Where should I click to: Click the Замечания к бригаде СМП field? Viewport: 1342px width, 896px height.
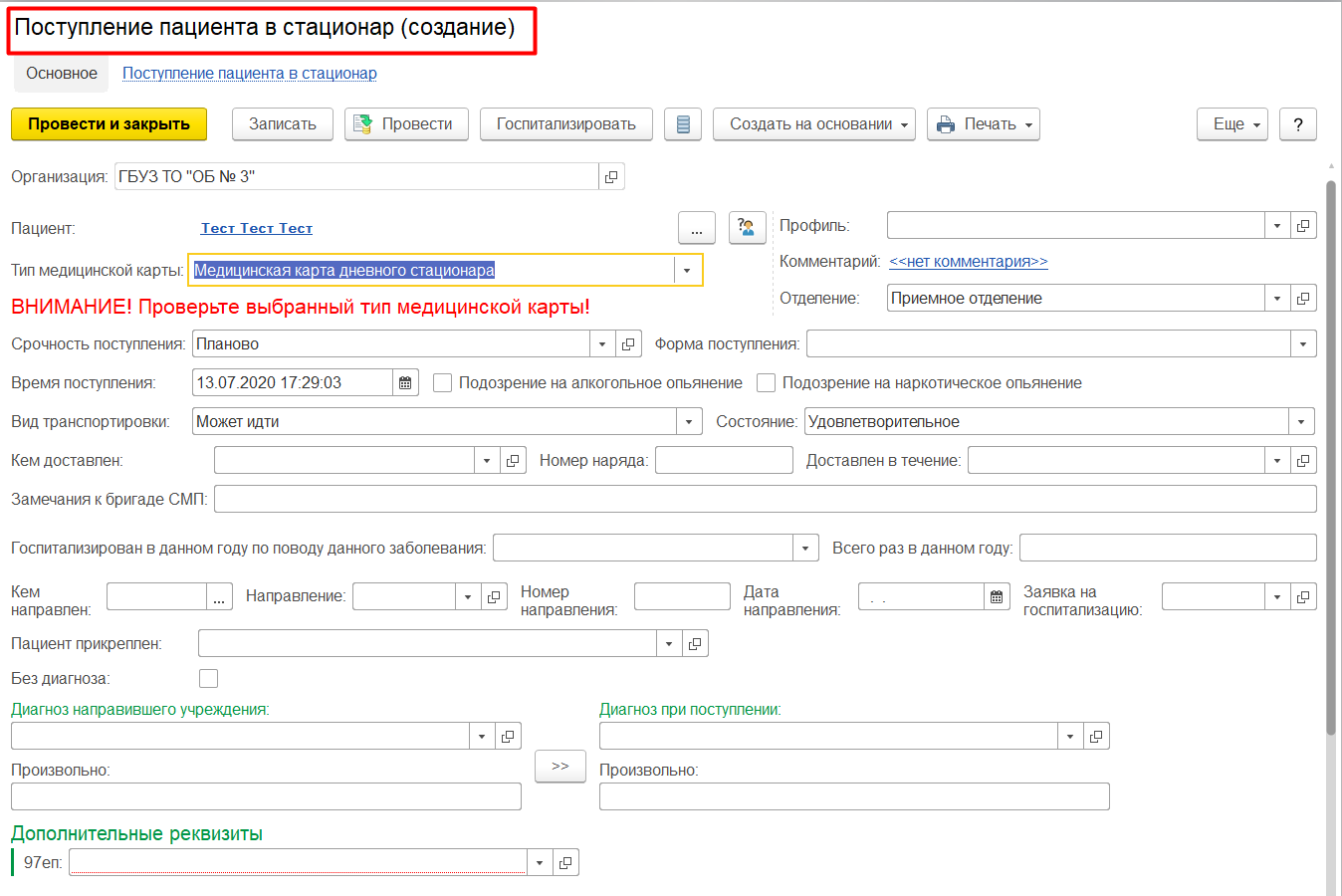765,500
